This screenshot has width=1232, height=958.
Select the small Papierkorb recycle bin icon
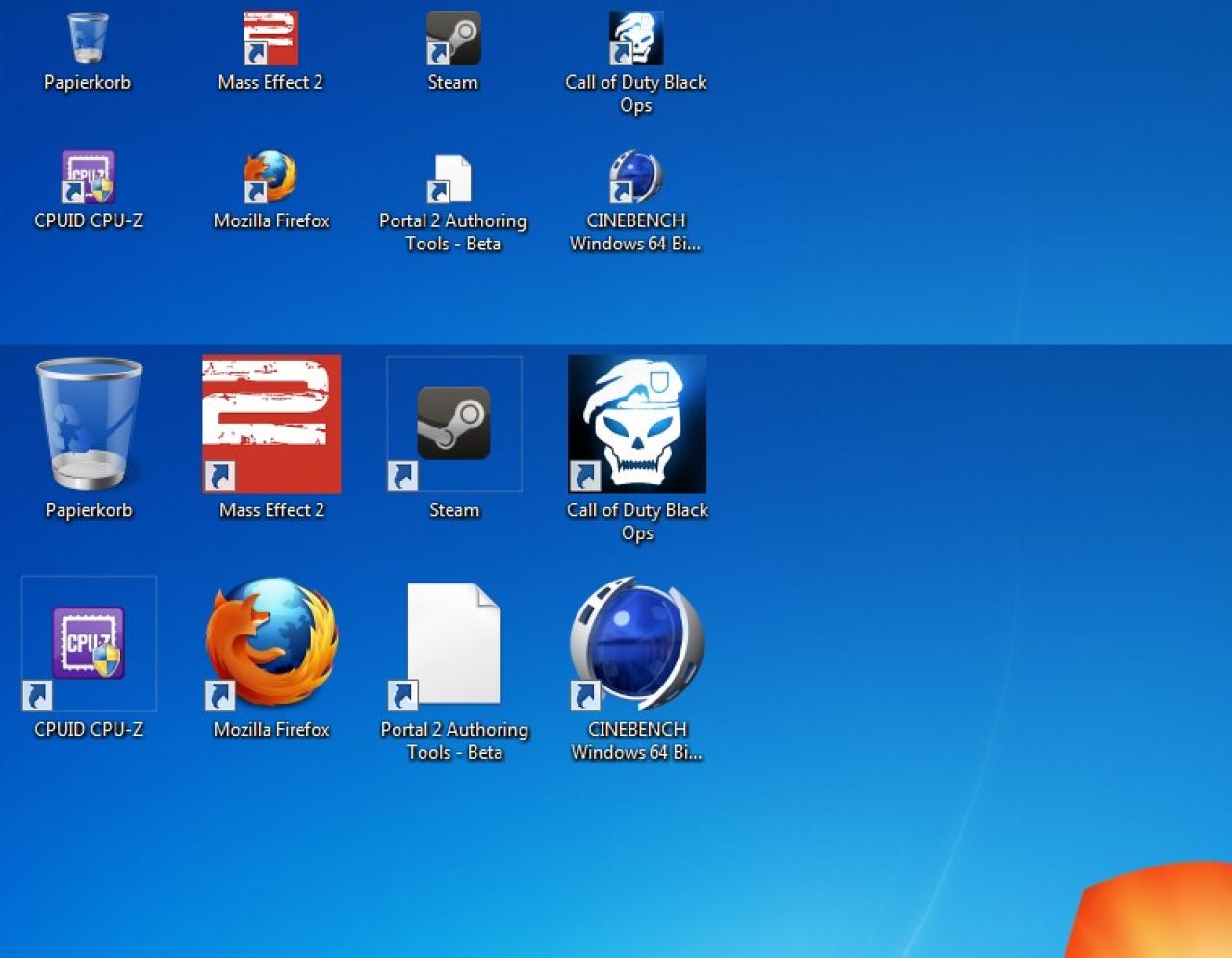pos(88,38)
